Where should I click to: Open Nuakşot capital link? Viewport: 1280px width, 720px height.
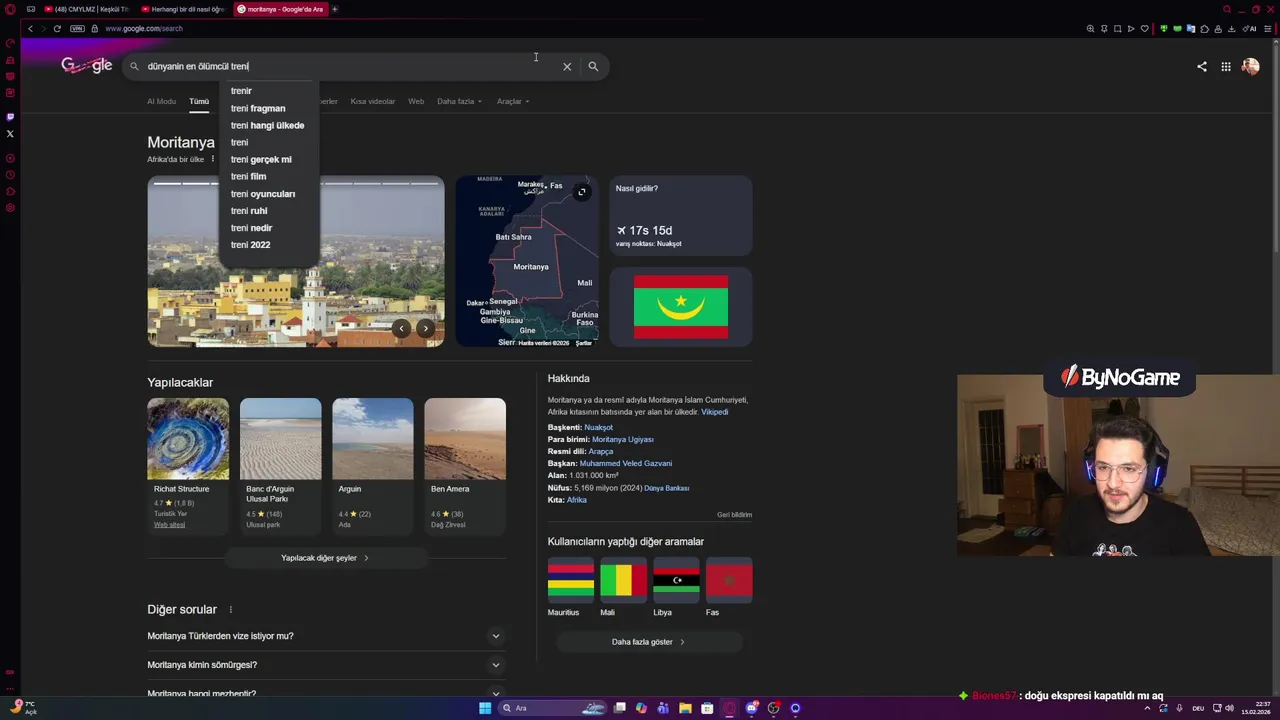[x=598, y=427]
